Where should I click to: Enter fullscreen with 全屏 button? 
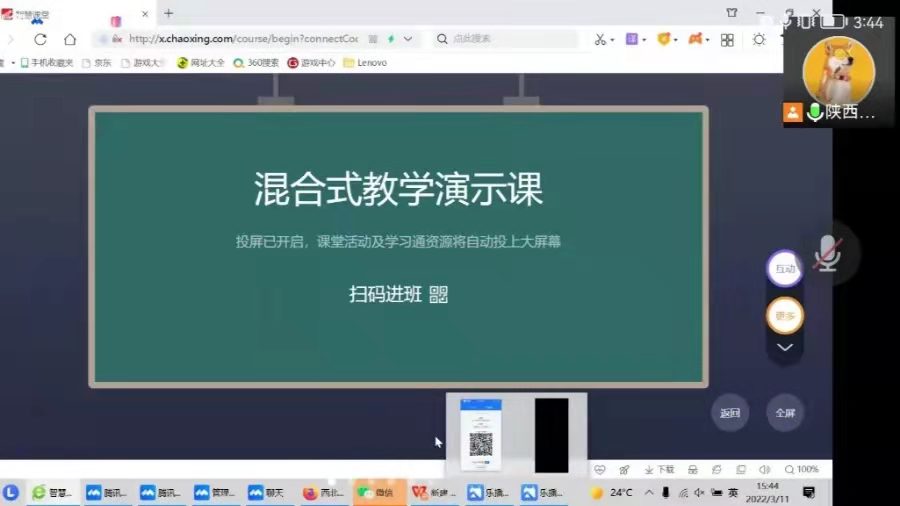[x=785, y=413]
